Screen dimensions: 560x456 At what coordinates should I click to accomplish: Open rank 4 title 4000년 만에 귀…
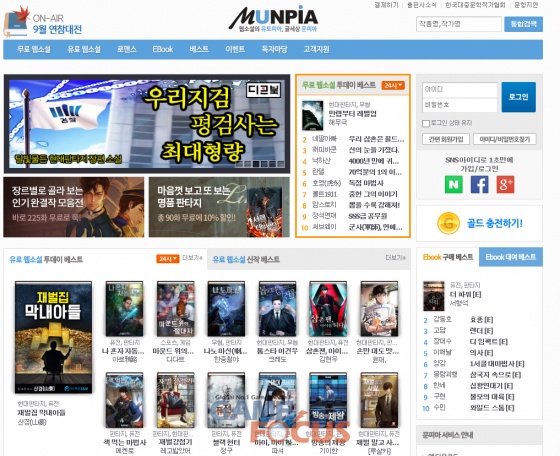(374, 161)
